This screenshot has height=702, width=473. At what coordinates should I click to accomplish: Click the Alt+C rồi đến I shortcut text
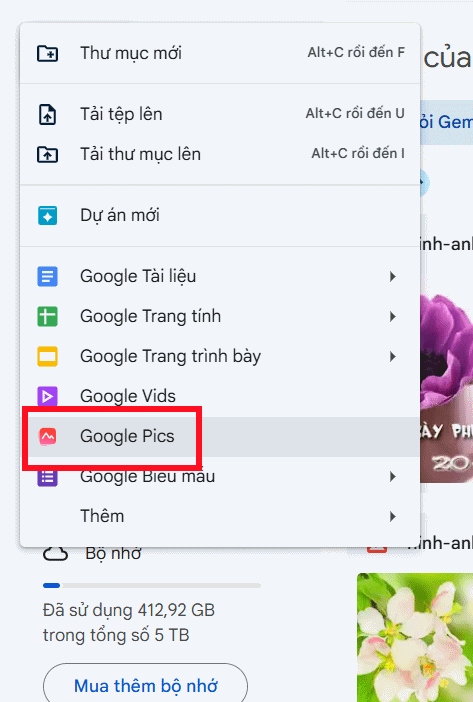[x=358, y=154]
